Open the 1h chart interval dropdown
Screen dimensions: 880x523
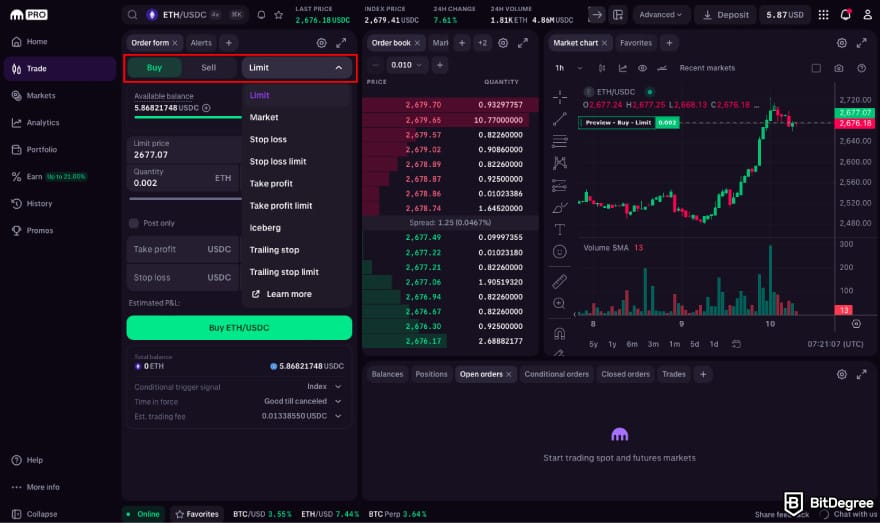[x=568, y=68]
